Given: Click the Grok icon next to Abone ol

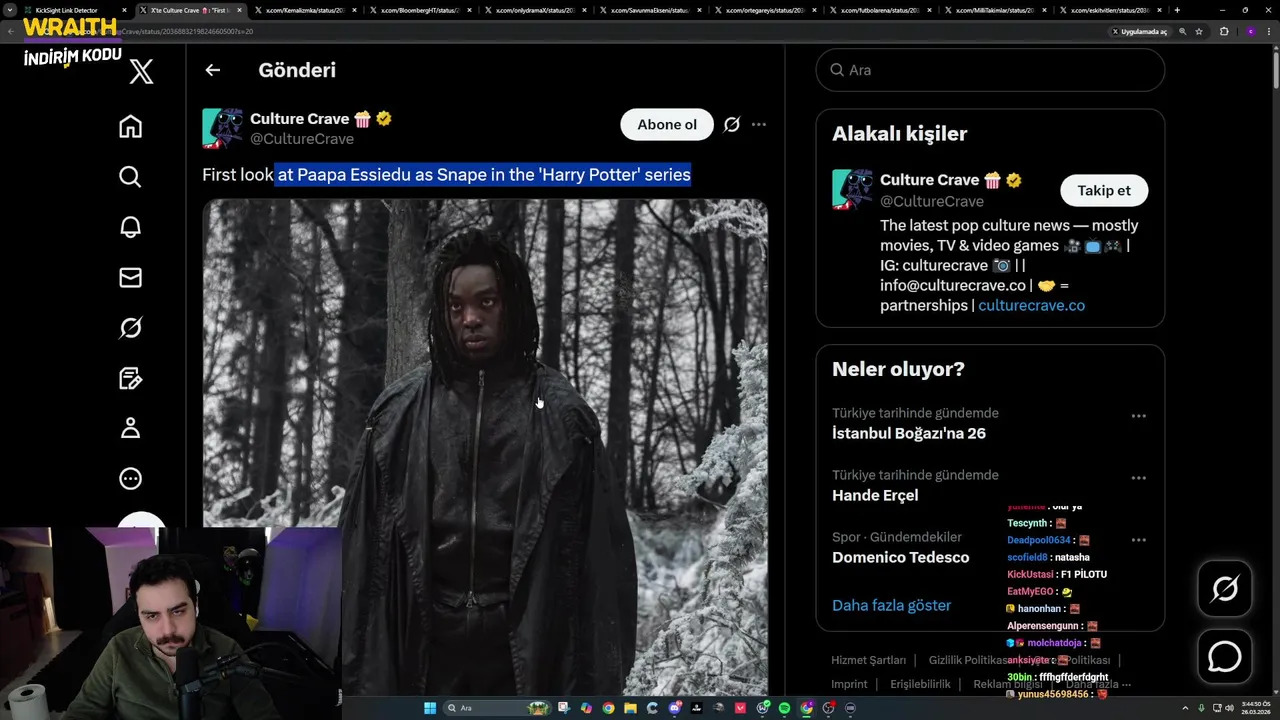Looking at the screenshot, I should pos(731,124).
